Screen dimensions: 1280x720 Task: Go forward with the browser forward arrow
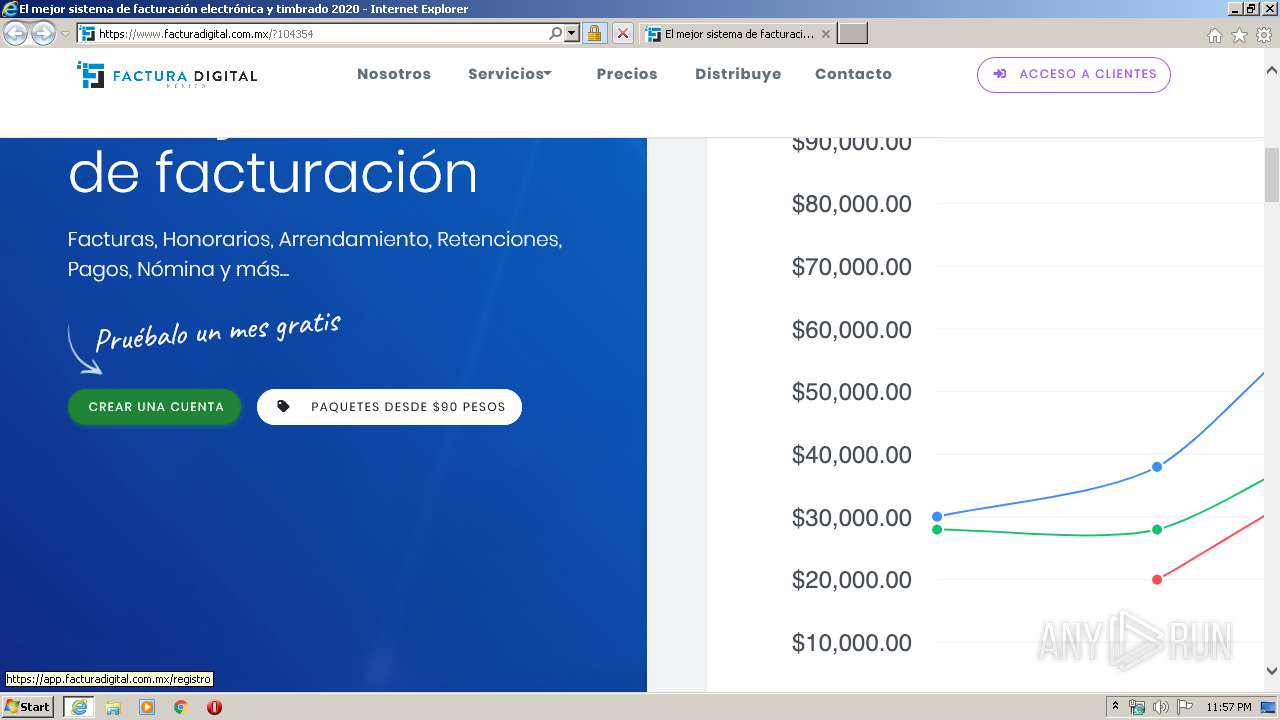click(43, 34)
